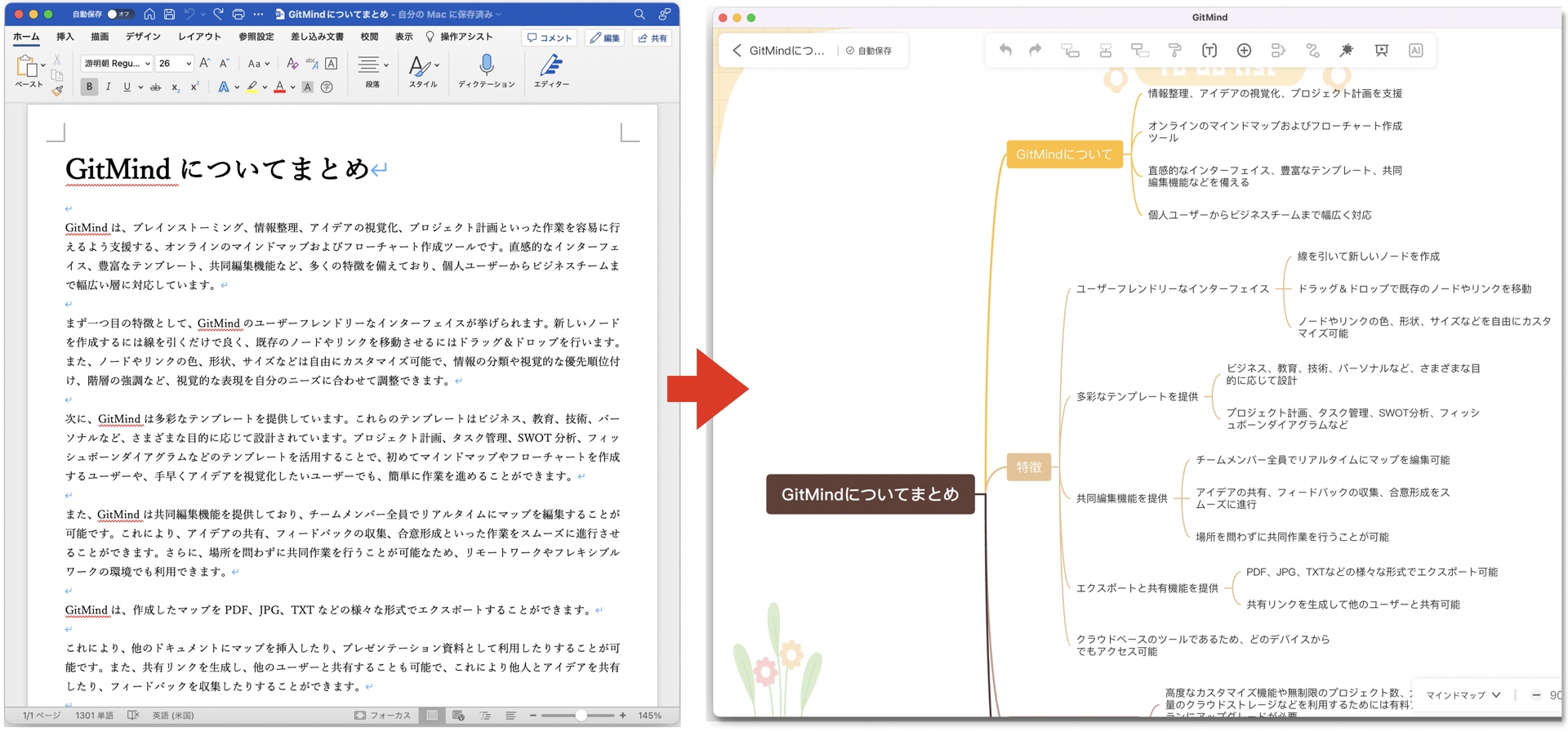This screenshot has width=1568, height=732.
Task: Open the font name dropdown 游明朝 Regu...
Action: (117, 64)
